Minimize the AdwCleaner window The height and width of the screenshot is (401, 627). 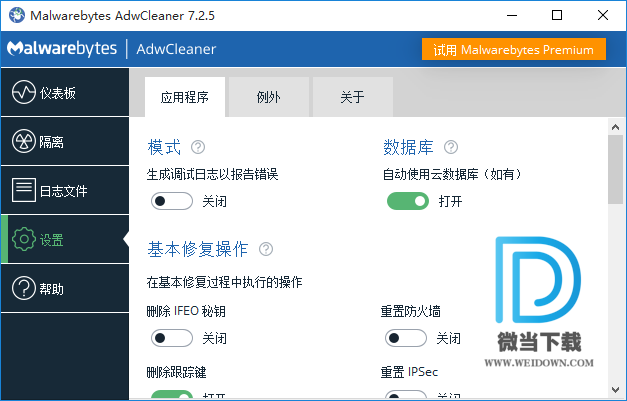512,16
